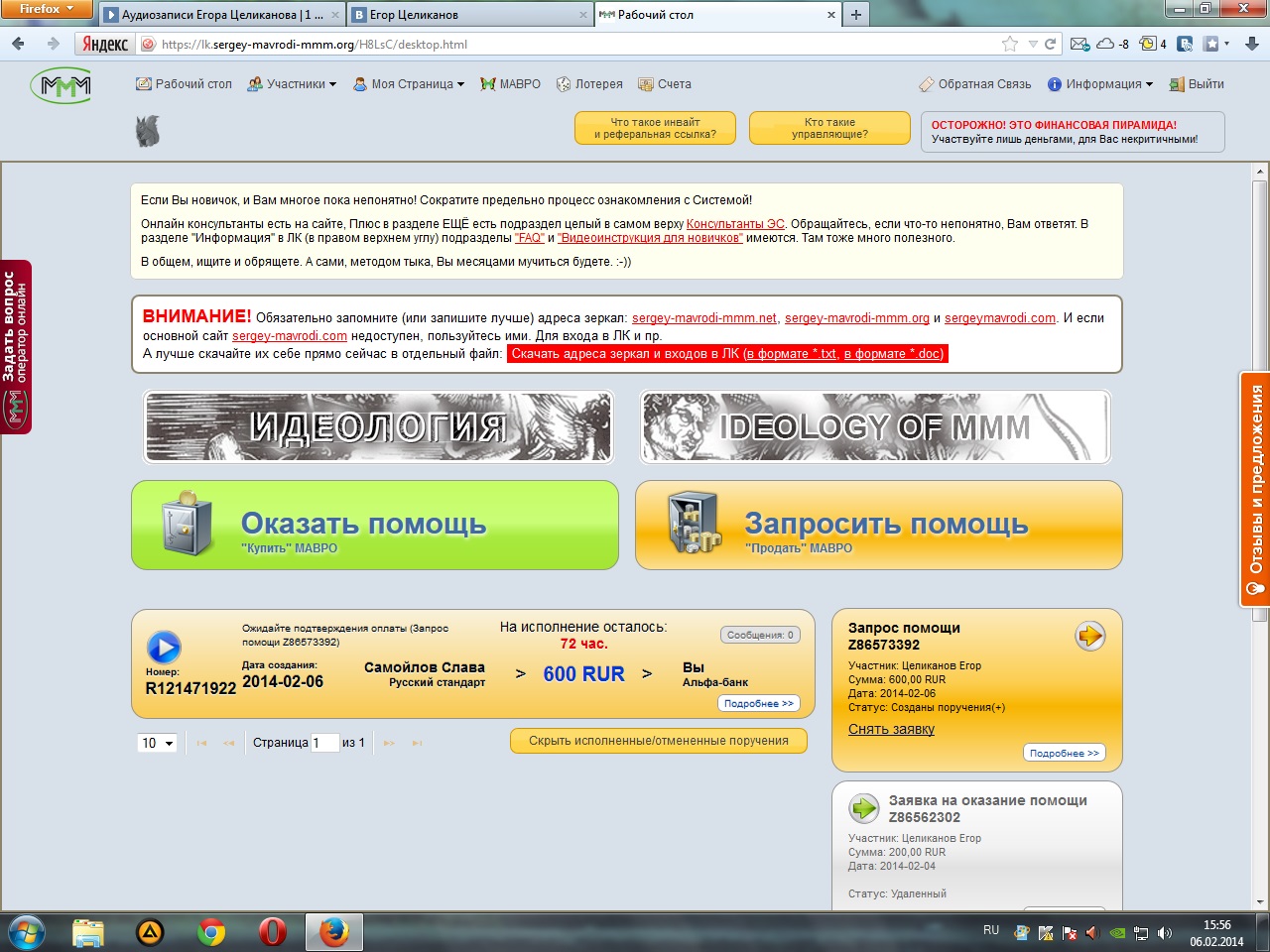Click the green Оказать помощь button
The height and width of the screenshot is (952, 1270).
[x=375, y=526]
